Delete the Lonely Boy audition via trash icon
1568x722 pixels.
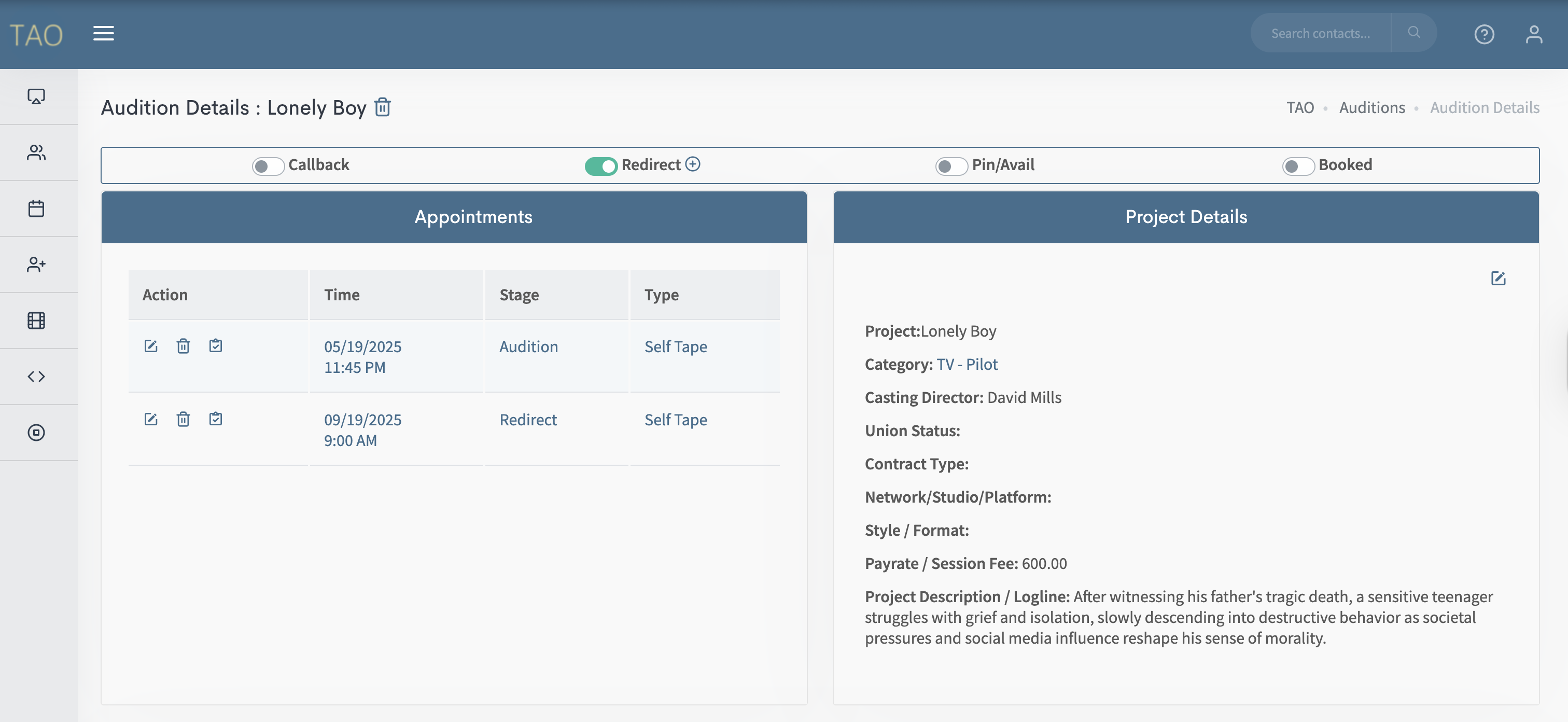click(x=382, y=107)
